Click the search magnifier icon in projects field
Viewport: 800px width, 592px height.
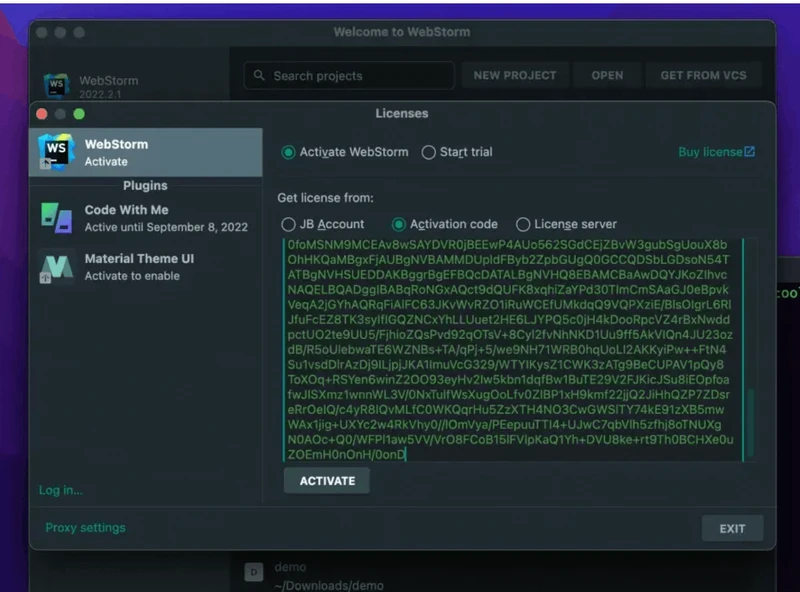259,76
